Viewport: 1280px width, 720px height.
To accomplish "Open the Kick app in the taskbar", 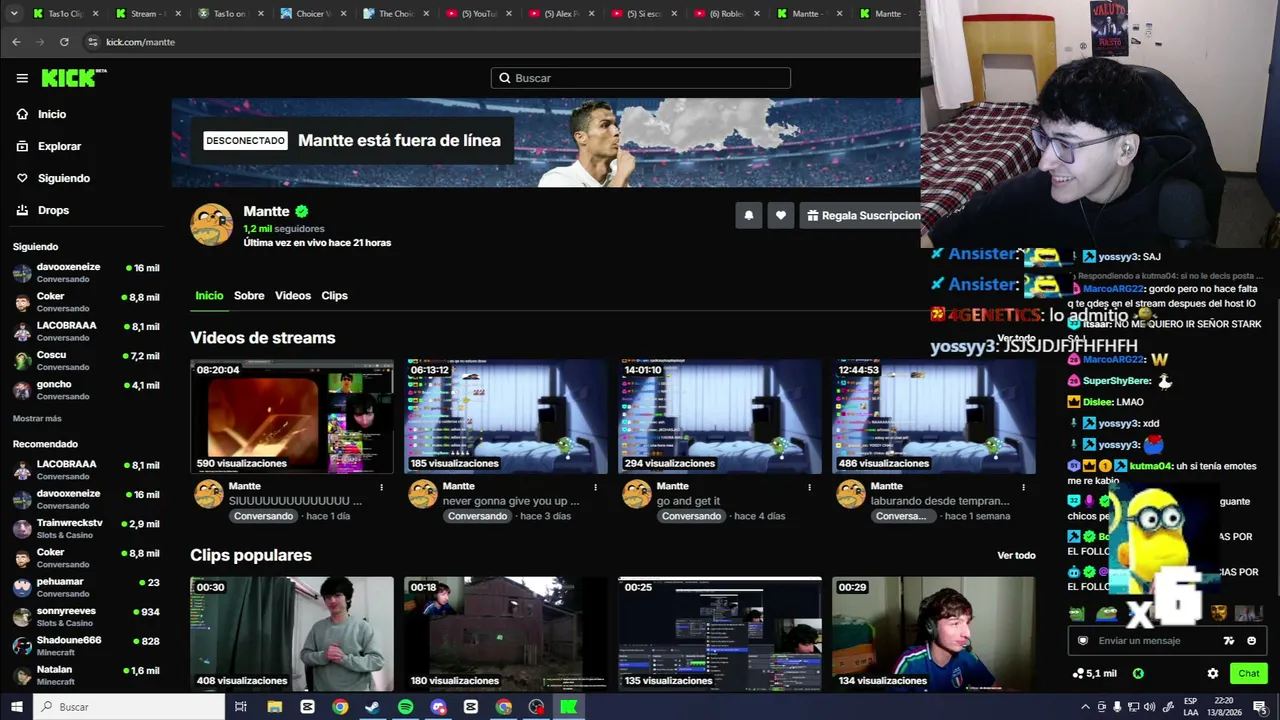I will 569,707.
